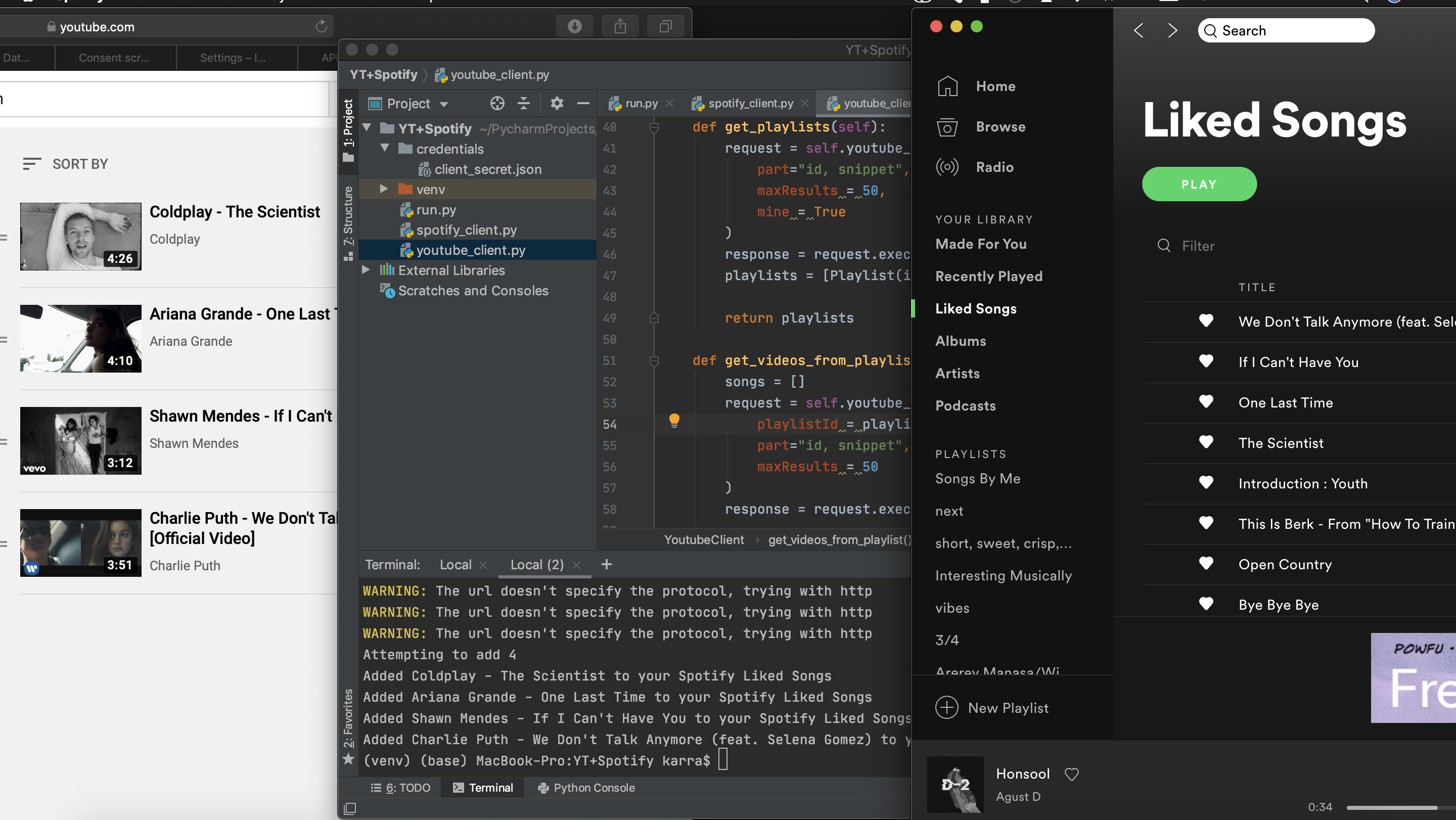The height and width of the screenshot is (820, 1456).
Task: Expand the External Libraries node
Action: [366, 270]
